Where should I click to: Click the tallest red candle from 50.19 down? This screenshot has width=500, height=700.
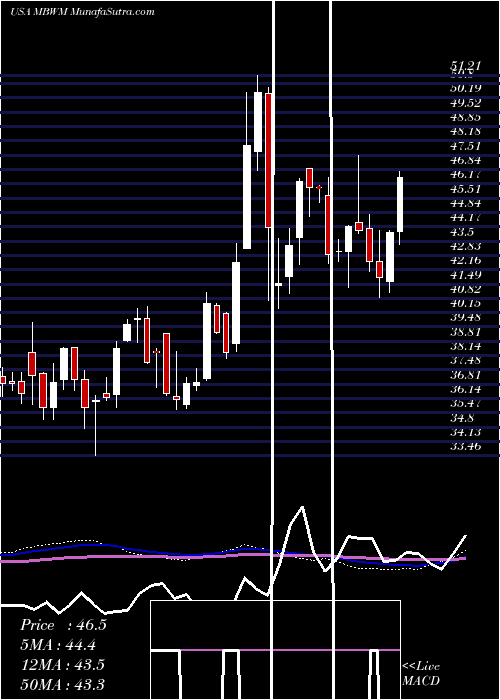click(268, 161)
